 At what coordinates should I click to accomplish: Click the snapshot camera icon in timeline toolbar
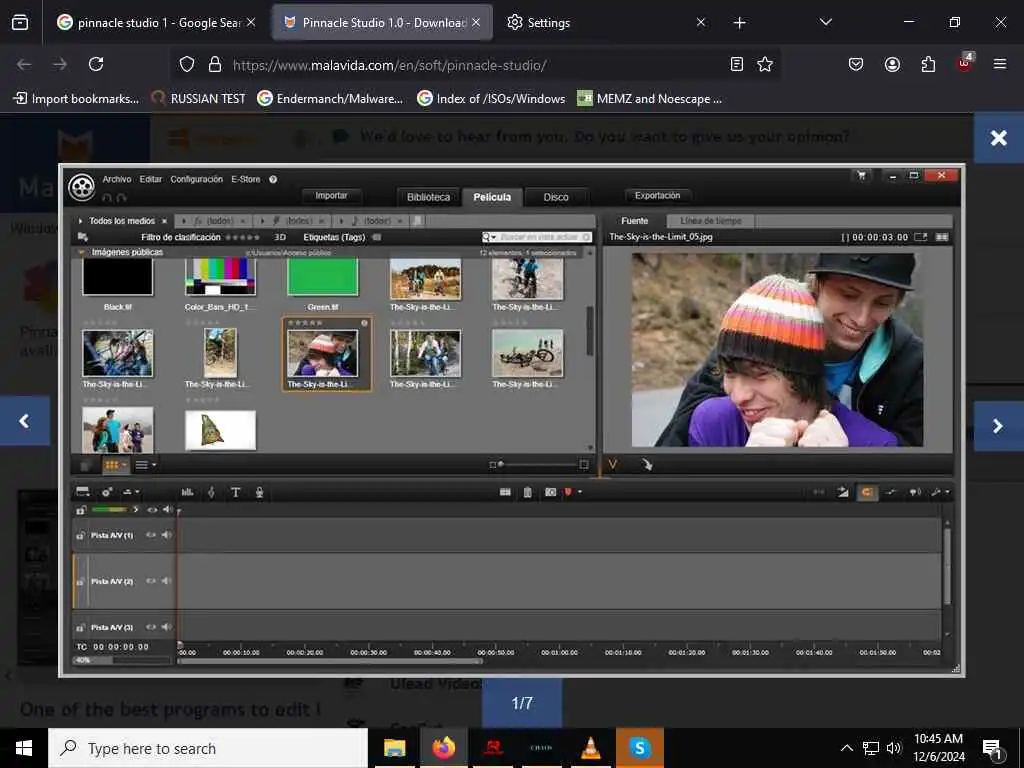pyautogui.click(x=551, y=492)
